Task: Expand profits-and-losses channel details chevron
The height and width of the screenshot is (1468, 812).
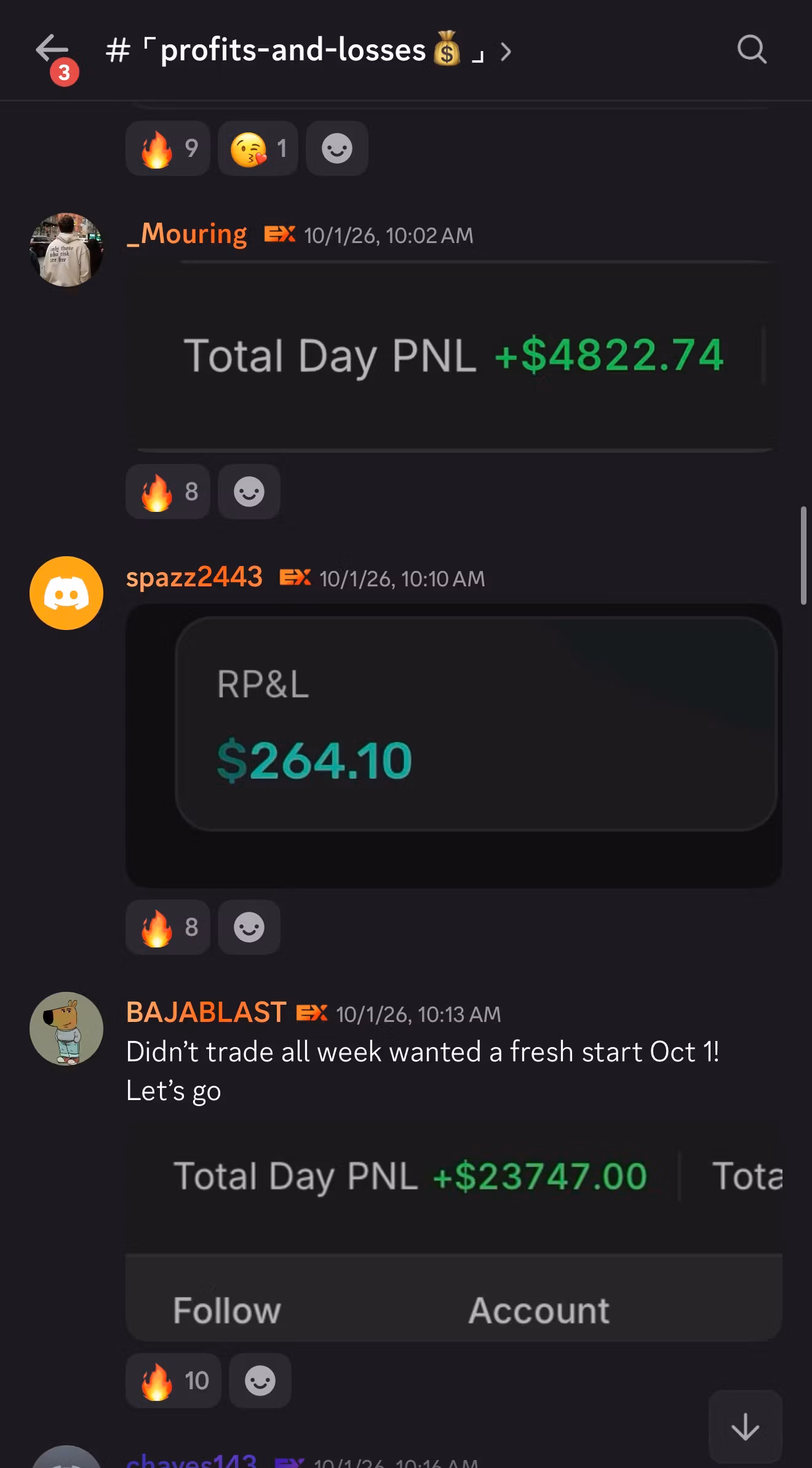Action: tap(506, 52)
